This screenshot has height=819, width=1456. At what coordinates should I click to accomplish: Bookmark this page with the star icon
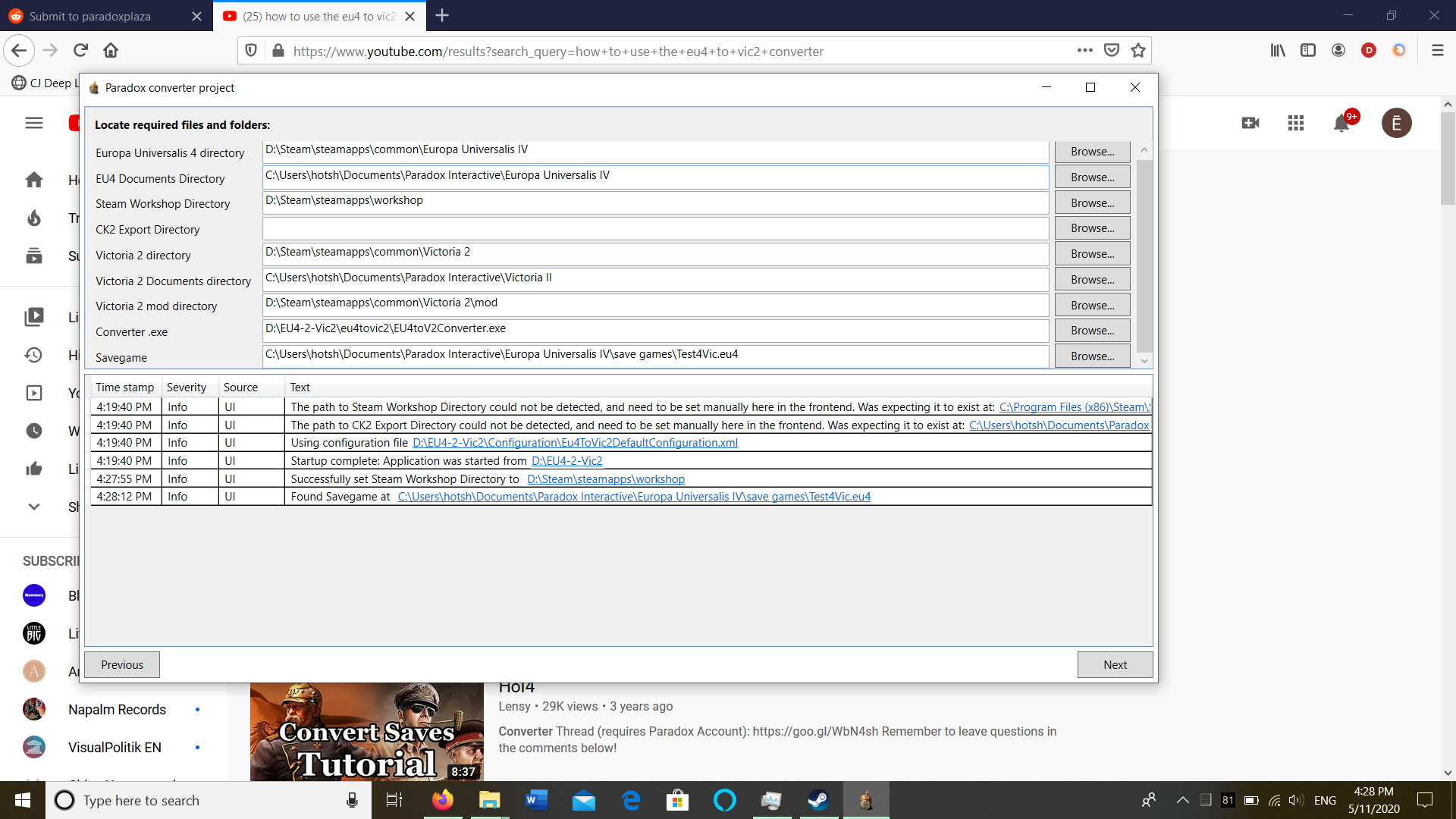tap(1138, 51)
